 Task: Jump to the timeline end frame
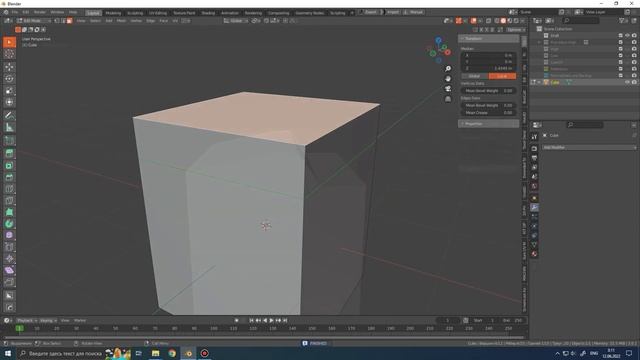(285, 320)
